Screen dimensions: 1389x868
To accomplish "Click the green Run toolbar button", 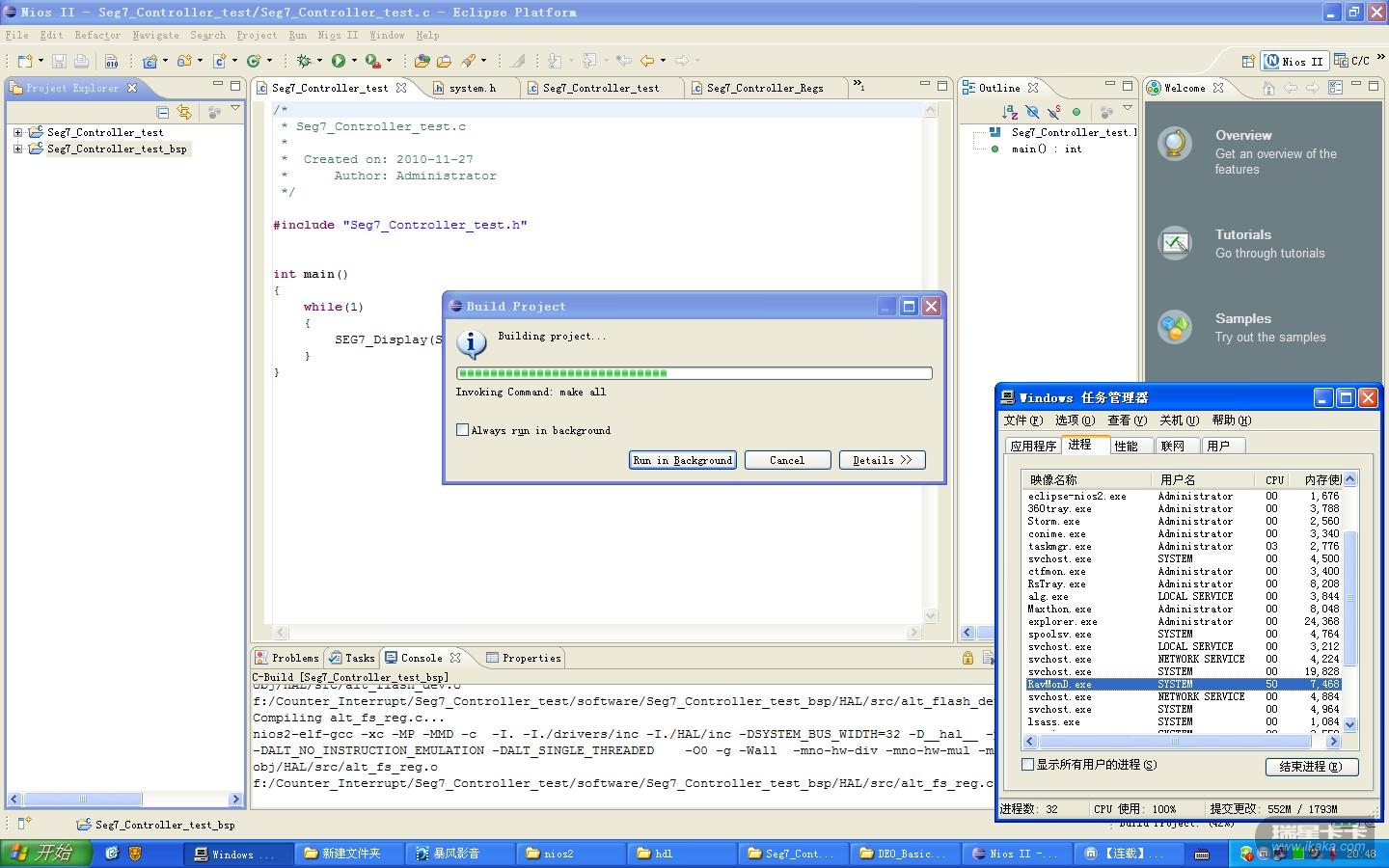I will [339, 61].
